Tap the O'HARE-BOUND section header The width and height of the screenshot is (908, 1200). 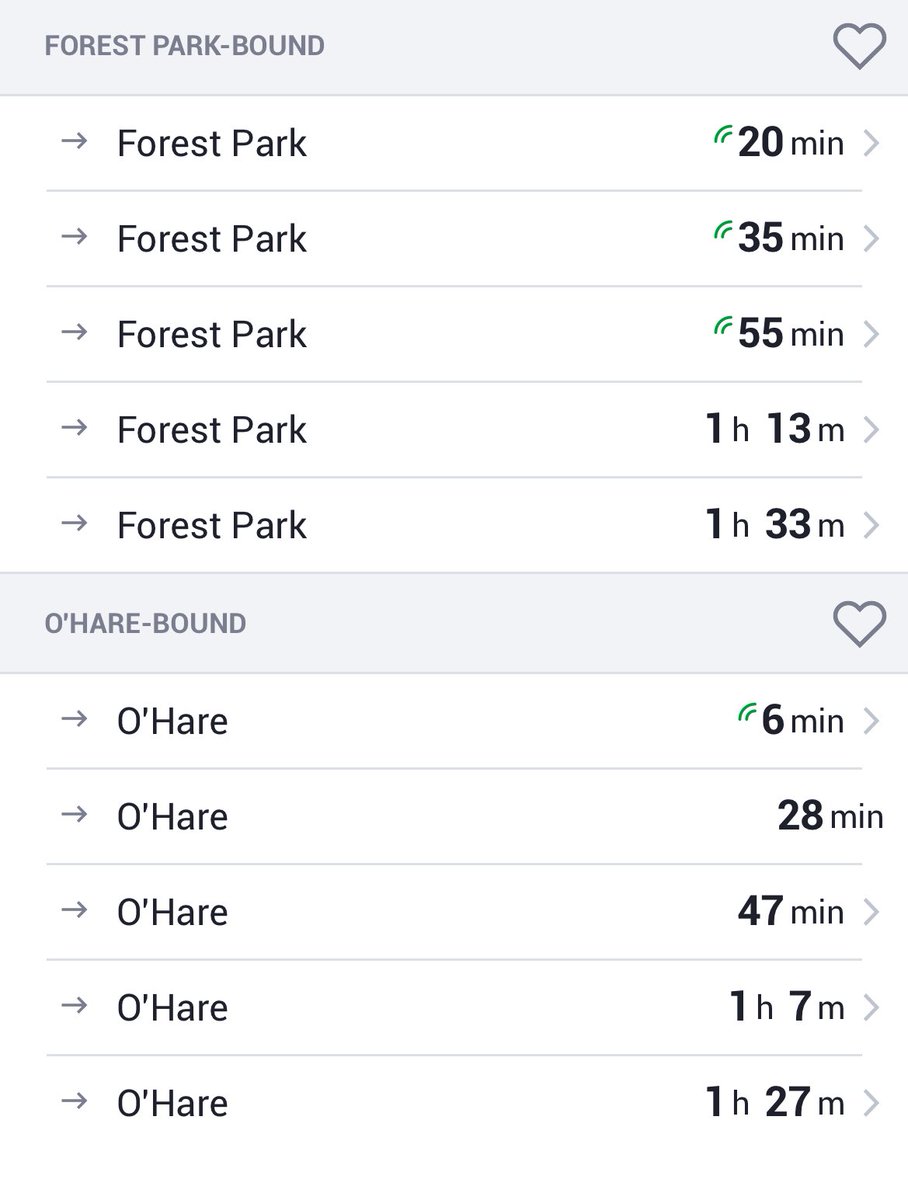pyautogui.click(x=146, y=625)
